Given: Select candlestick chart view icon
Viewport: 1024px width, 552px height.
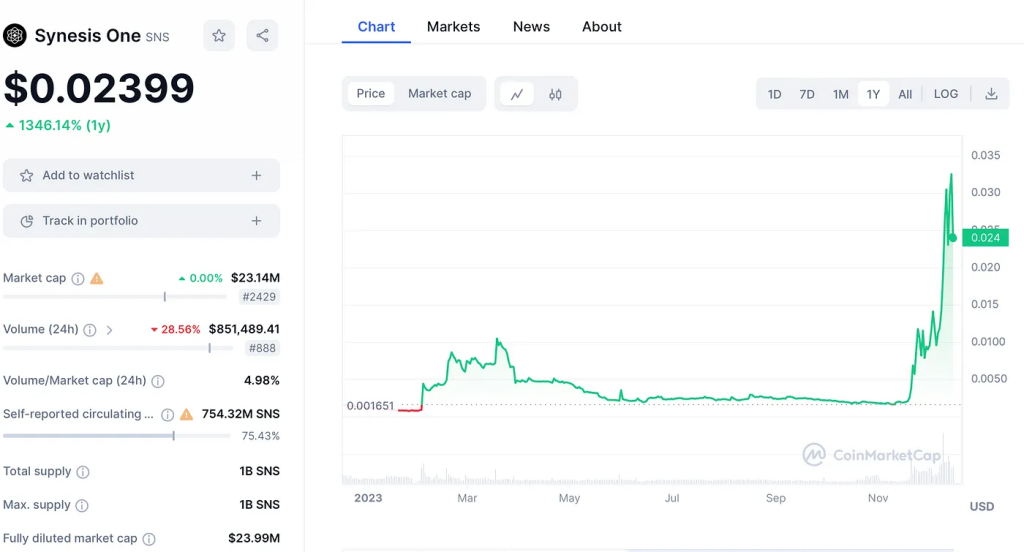Looking at the screenshot, I should tap(555, 94).
